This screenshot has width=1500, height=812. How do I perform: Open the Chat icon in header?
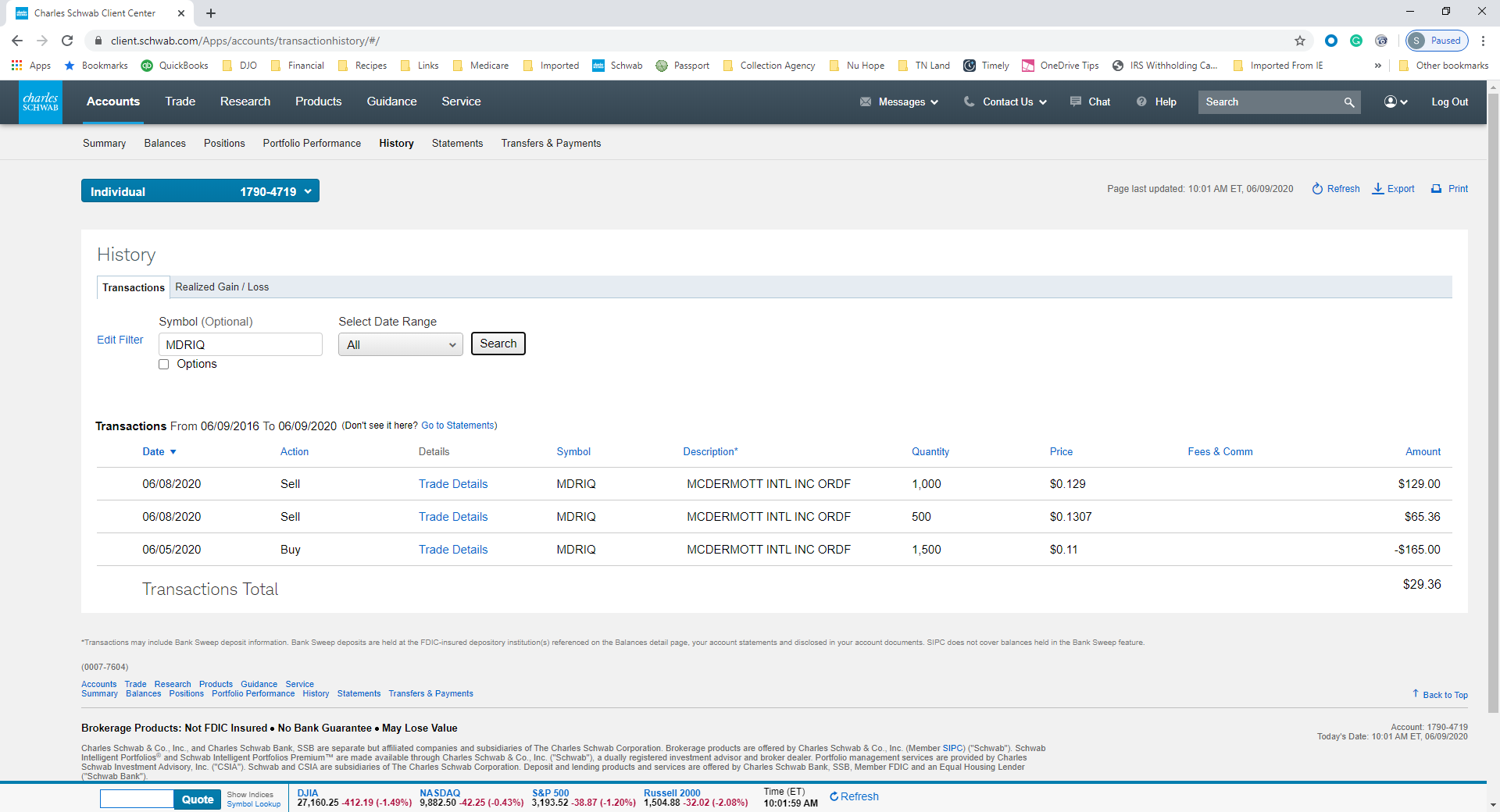click(1076, 101)
